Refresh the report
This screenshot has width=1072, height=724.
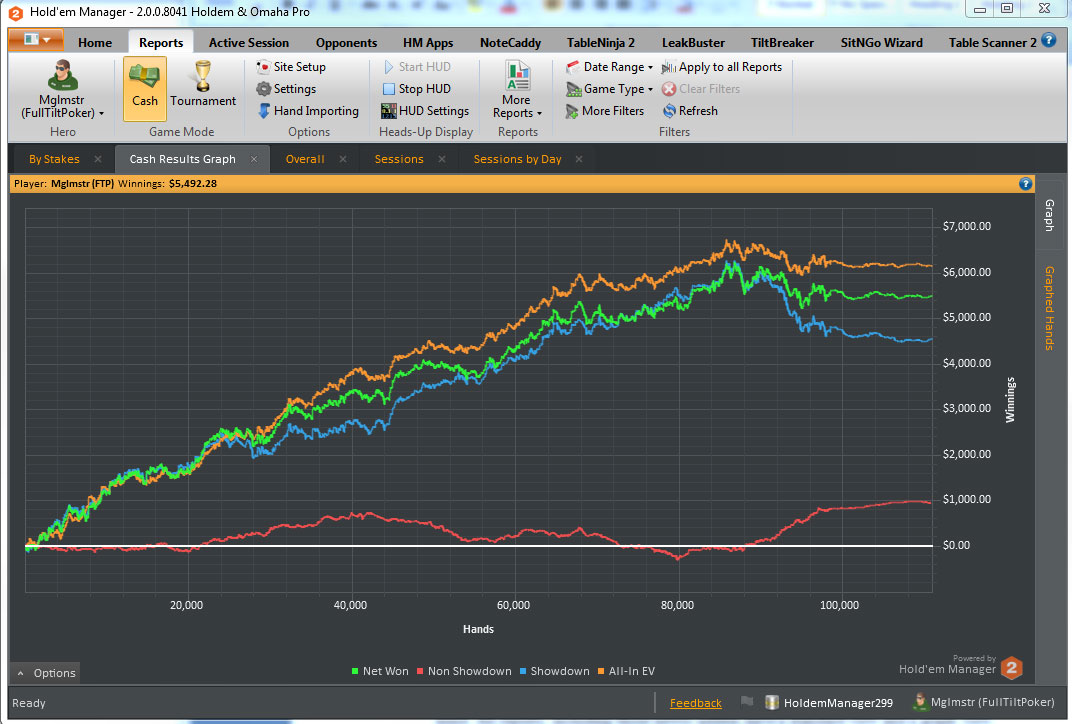pos(690,111)
